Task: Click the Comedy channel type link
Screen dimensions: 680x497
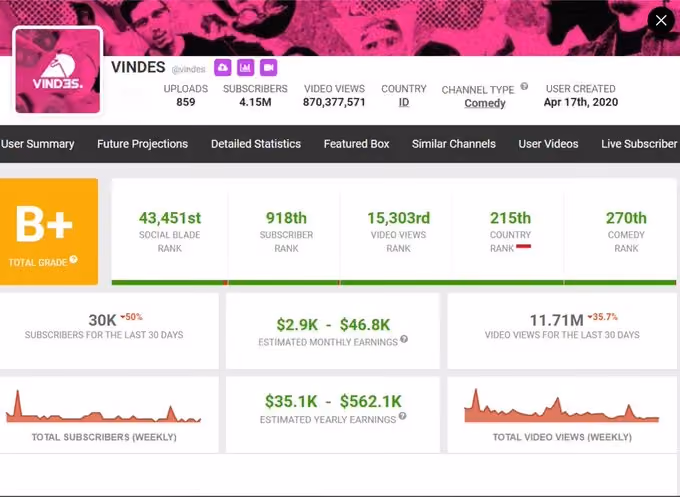Action: point(485,103)
